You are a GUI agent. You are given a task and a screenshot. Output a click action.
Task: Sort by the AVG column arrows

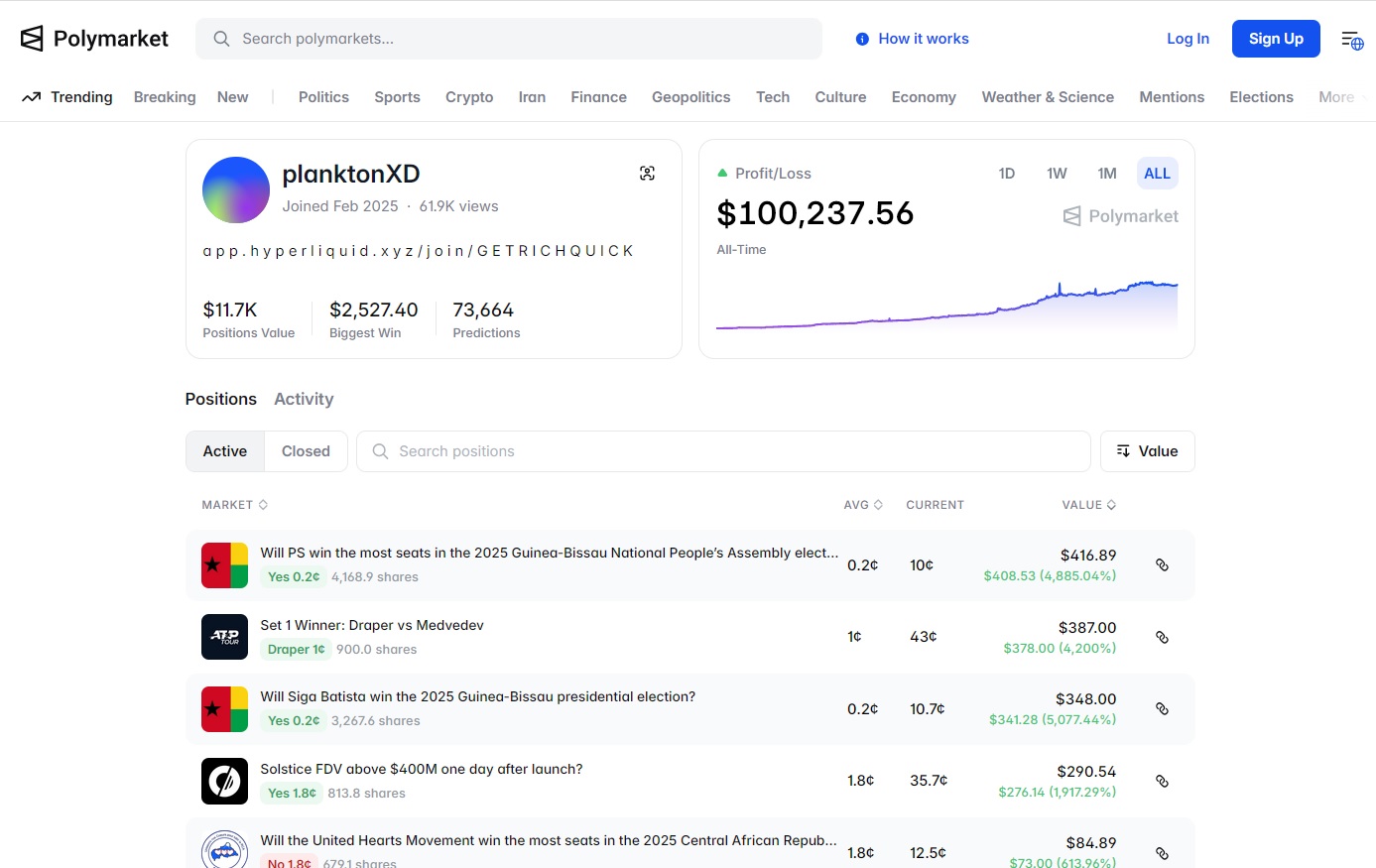(878, 505)
